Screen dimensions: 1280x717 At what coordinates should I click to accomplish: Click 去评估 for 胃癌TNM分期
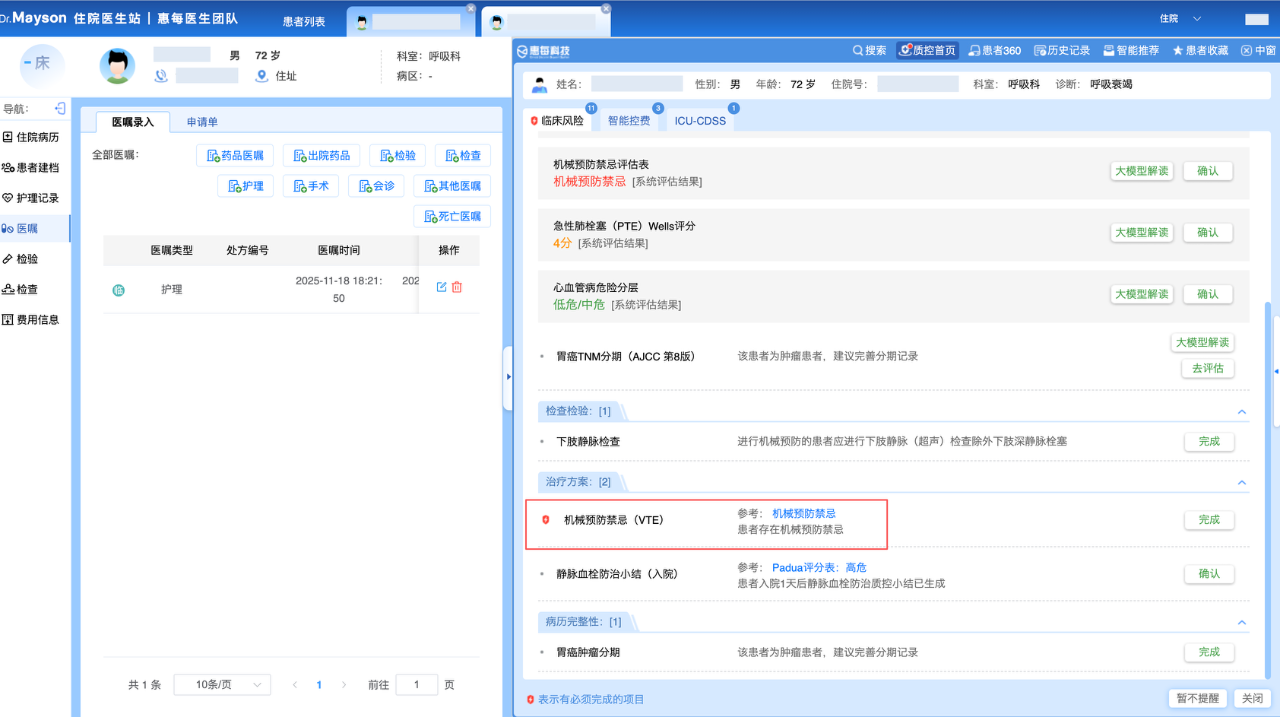pos(1207,367)
